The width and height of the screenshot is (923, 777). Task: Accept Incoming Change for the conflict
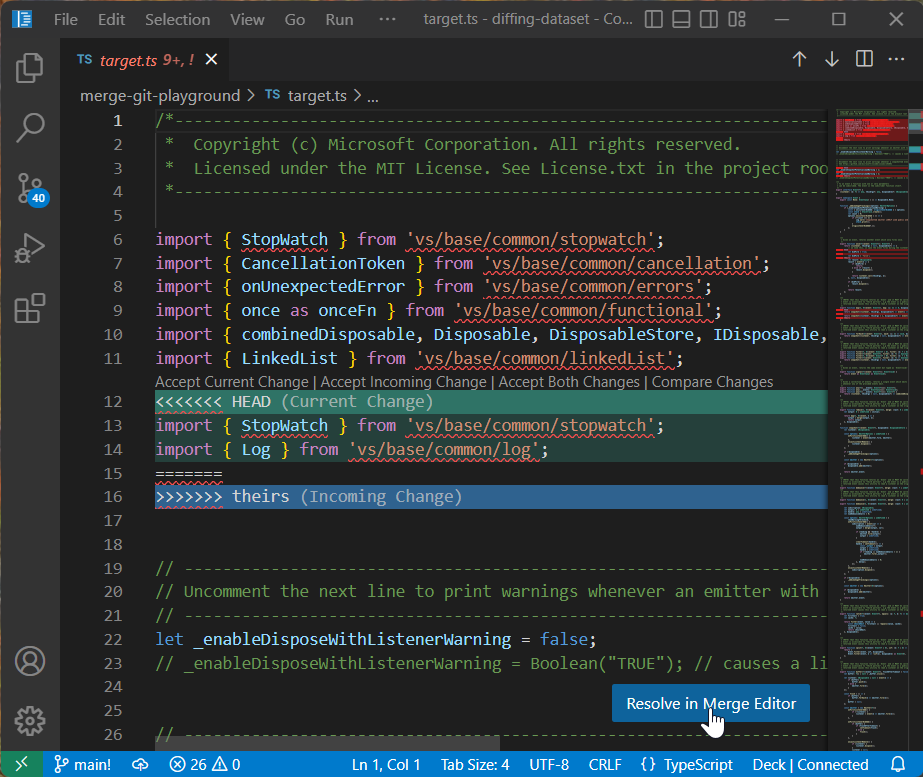tap(402, 381)
